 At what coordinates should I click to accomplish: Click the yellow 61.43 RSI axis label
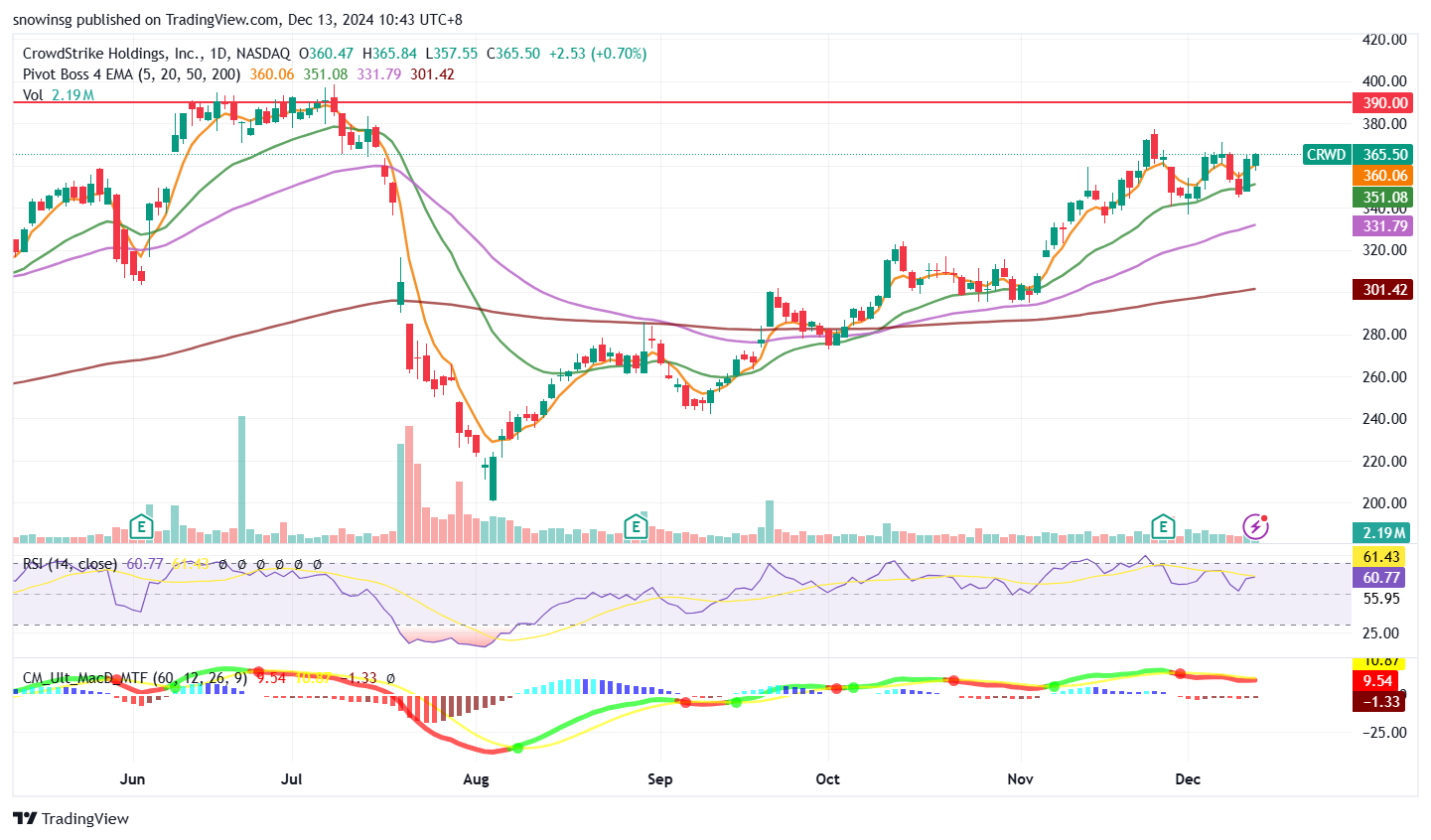click(1381, 558)
